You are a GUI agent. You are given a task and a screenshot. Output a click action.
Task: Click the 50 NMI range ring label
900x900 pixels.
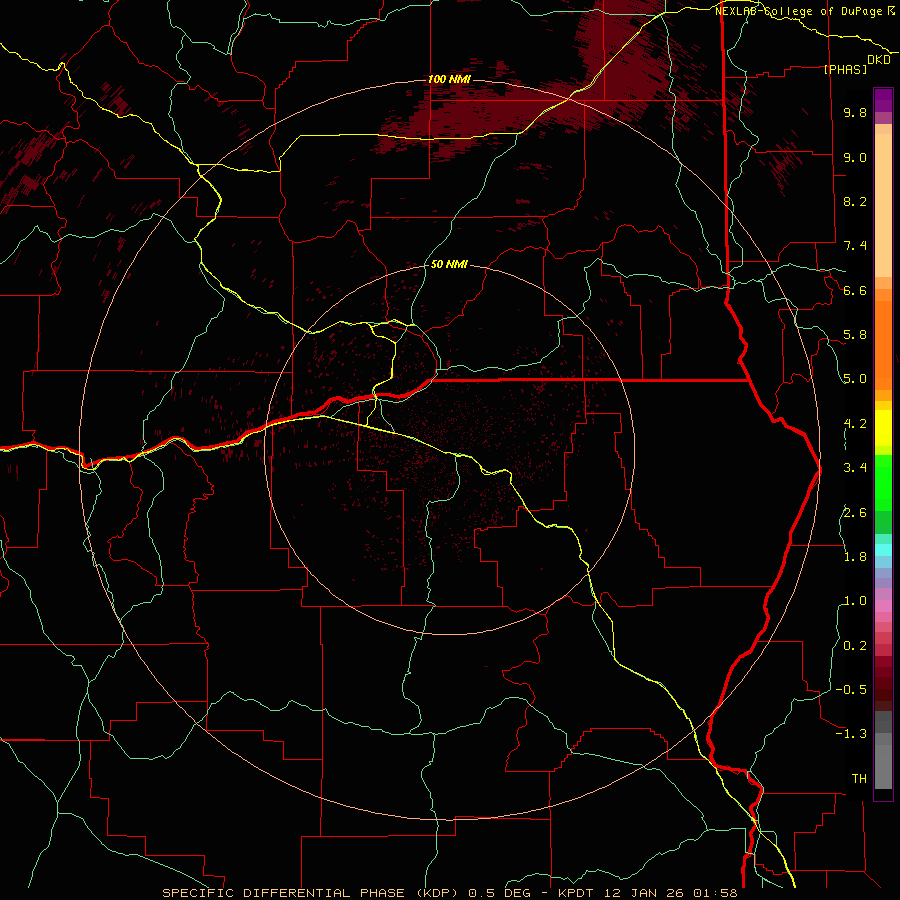coord(449,264)
